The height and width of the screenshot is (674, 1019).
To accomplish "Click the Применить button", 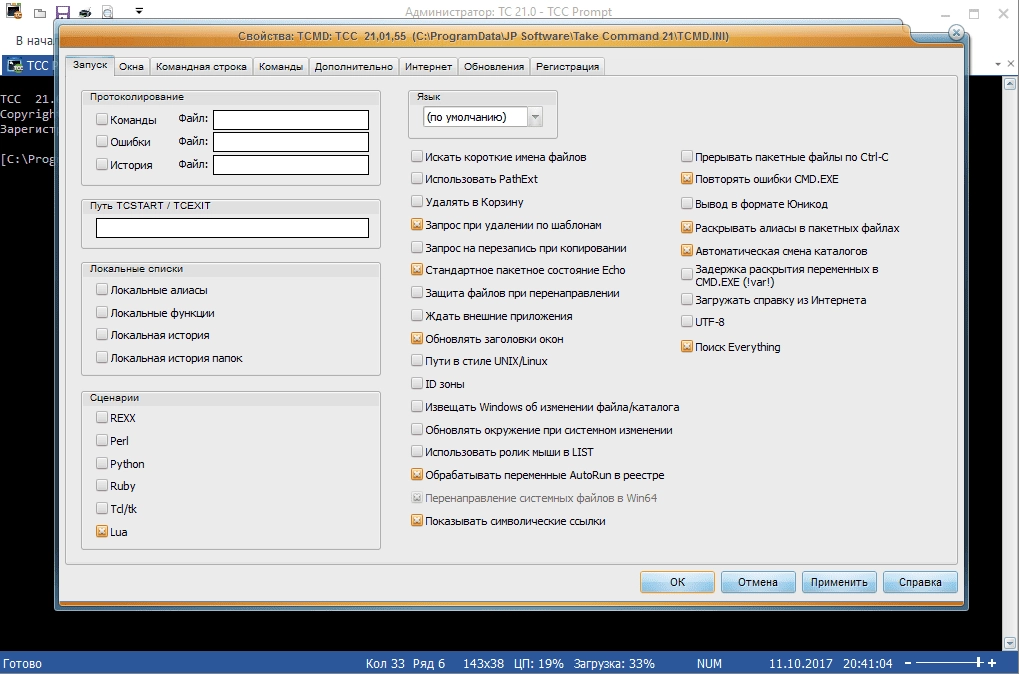I will click(839, 582).
